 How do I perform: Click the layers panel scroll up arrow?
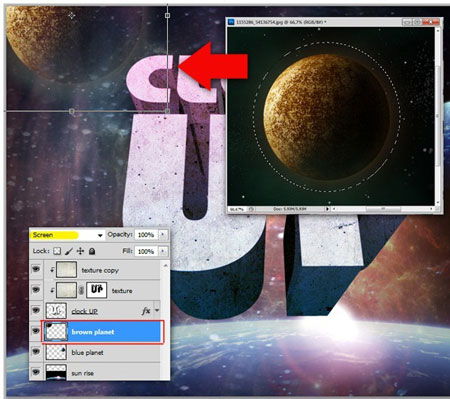click(x=165, y=266)
